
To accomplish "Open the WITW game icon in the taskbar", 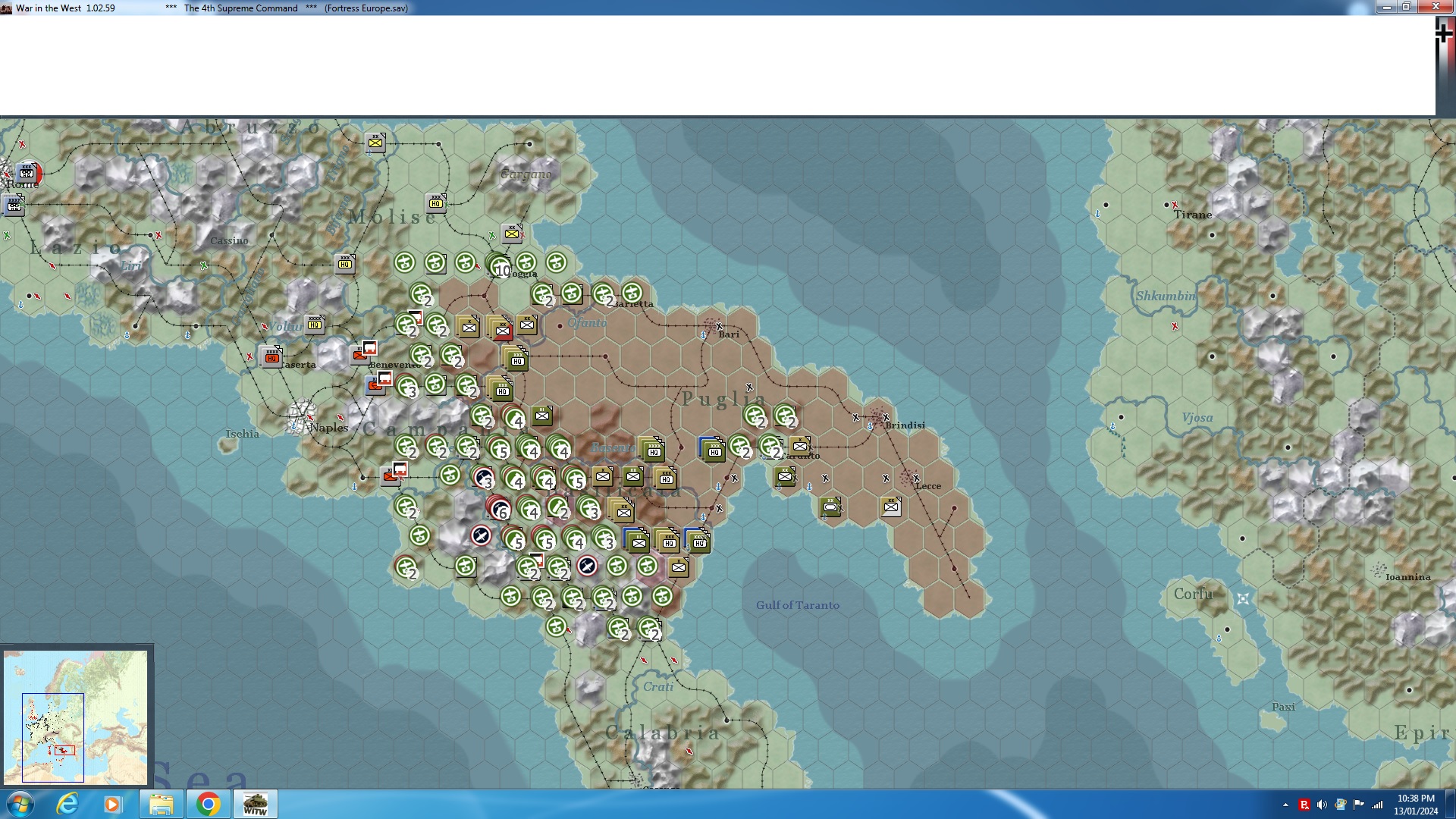I will [255, 804].
